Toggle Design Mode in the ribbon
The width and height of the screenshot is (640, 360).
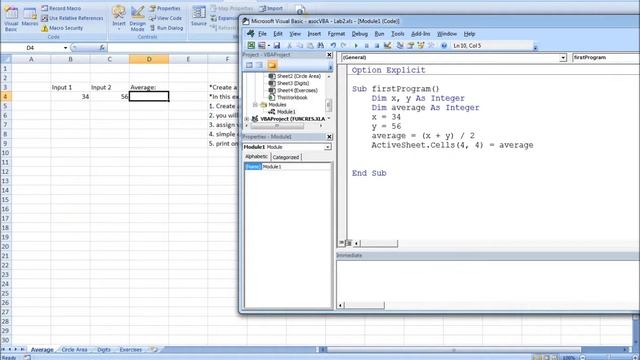pyautogui.click(x=138, y=19)
